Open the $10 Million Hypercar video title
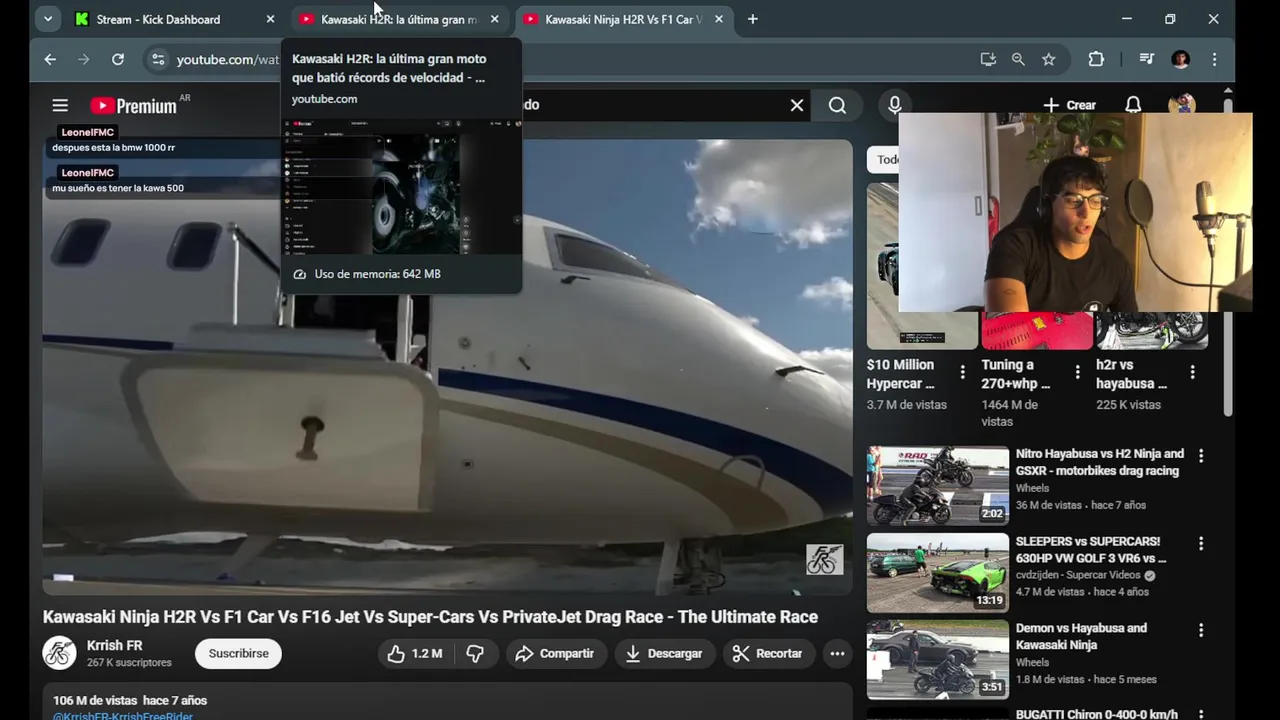The width and height of the screenshot is (1280, 720). pyautogui.click(x=901, y=374)
